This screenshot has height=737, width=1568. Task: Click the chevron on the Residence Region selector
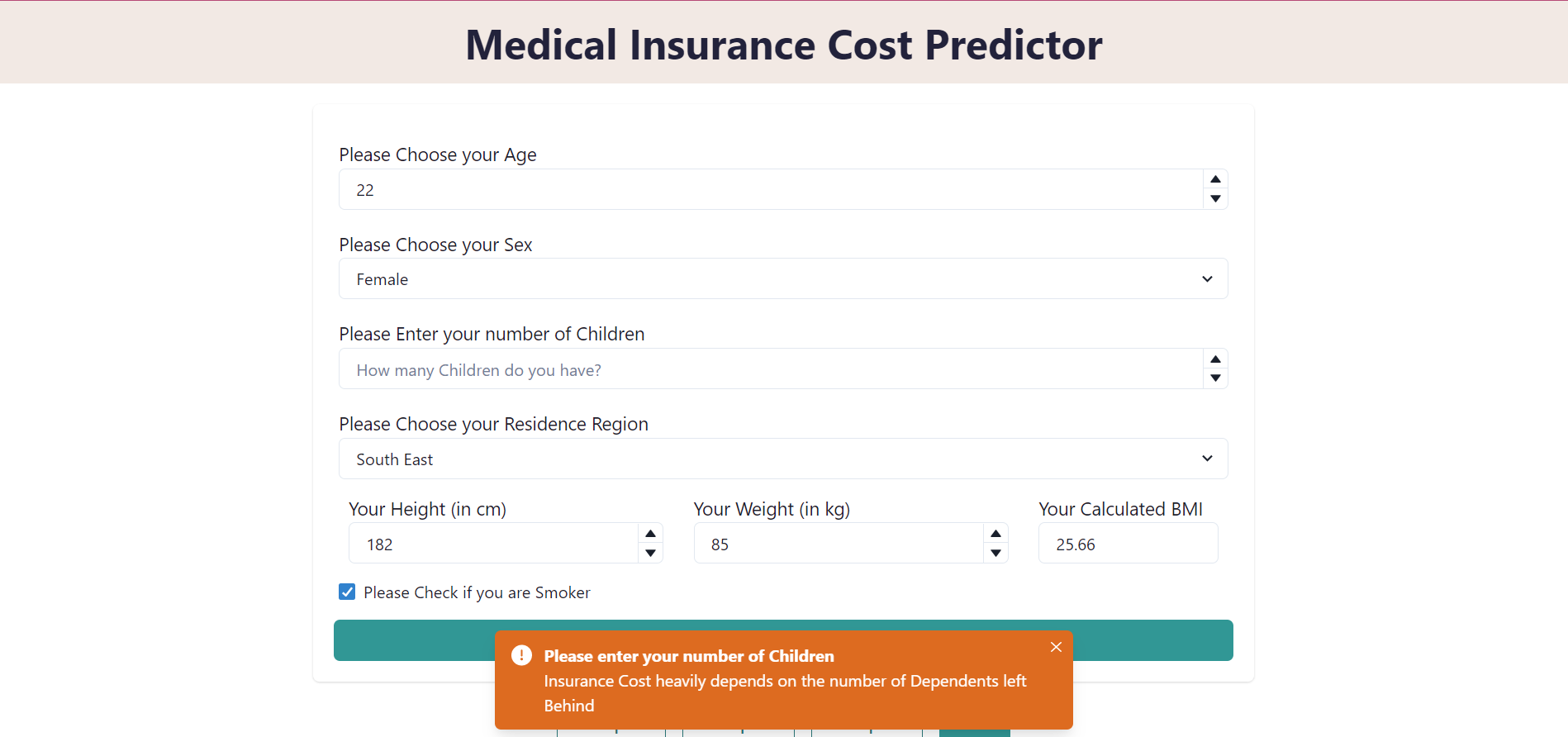point(1206,459)
